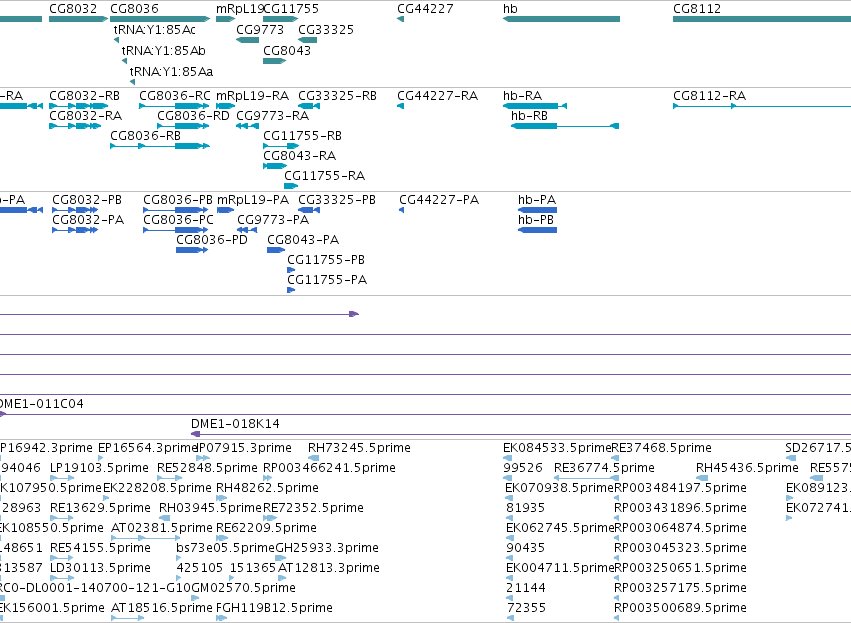The width and height of the screenshot is (851, 623).
Task: Open the CG8043-RA transcript
Action: pyautogui.click(x=275, y=166)
